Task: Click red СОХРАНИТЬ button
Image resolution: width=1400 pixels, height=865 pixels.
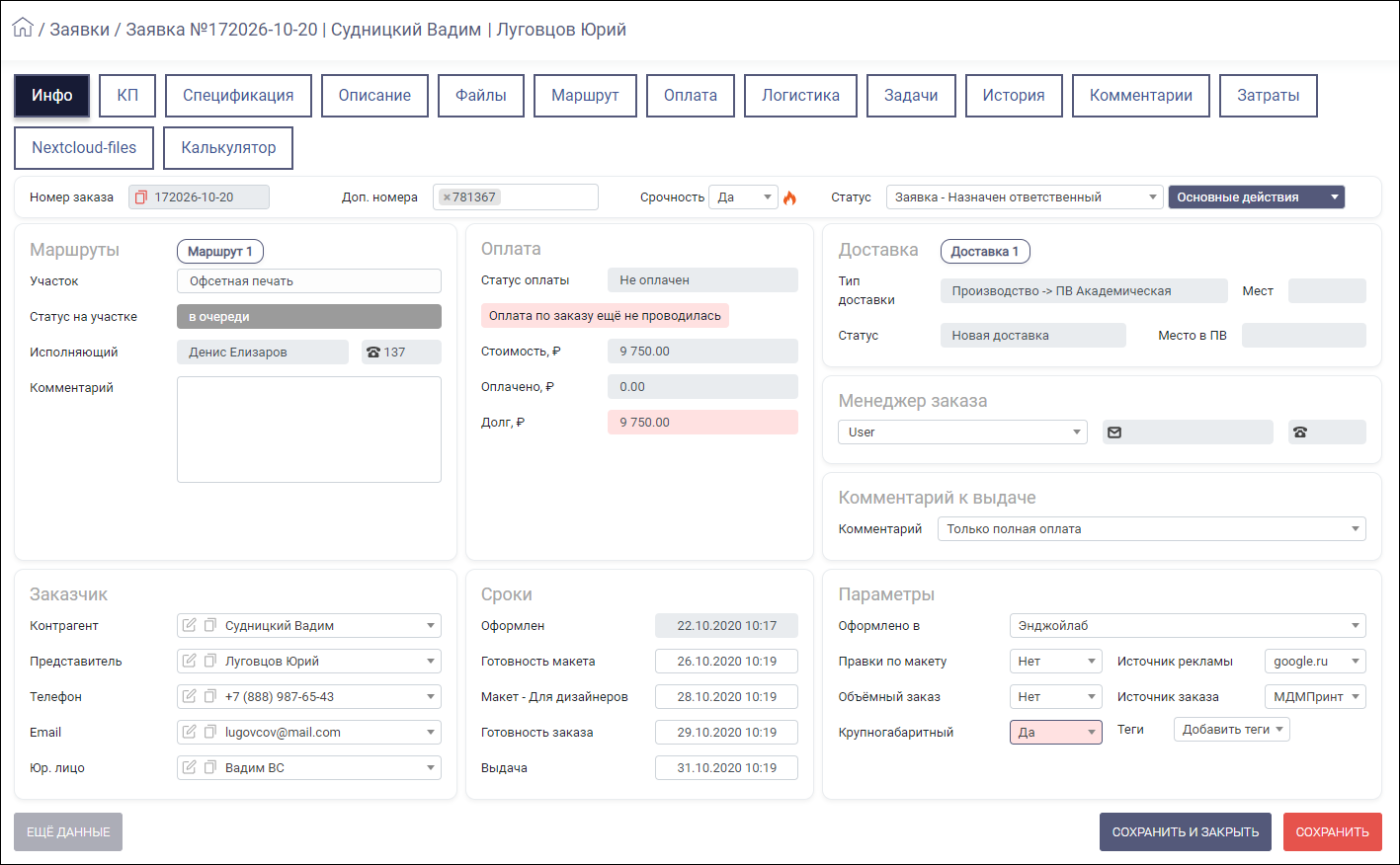Action: pyautogui.click(x=1332, y=832)
